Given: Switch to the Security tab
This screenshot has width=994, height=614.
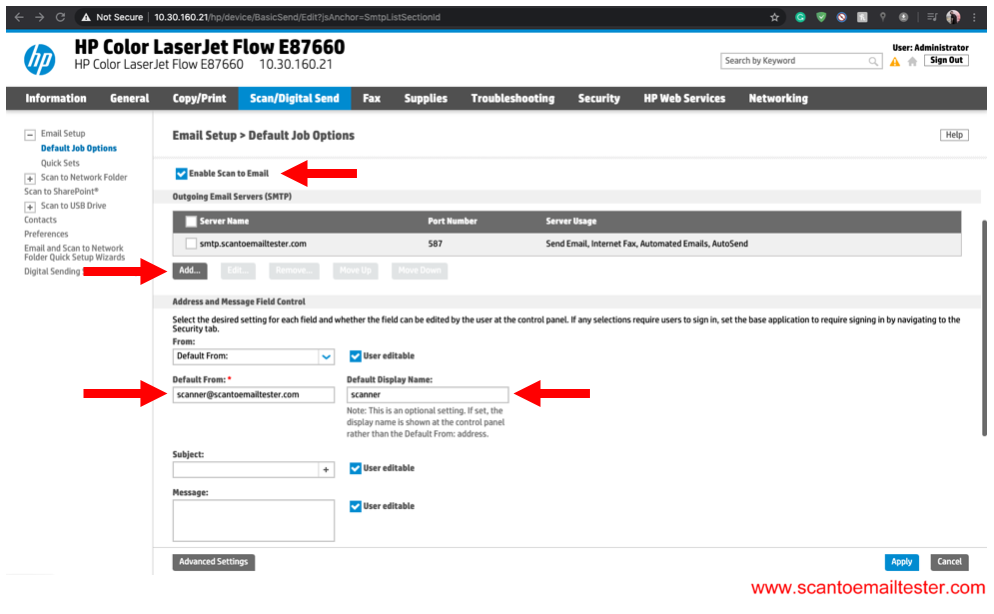Looking at the screenshot, I should [598, 98].
